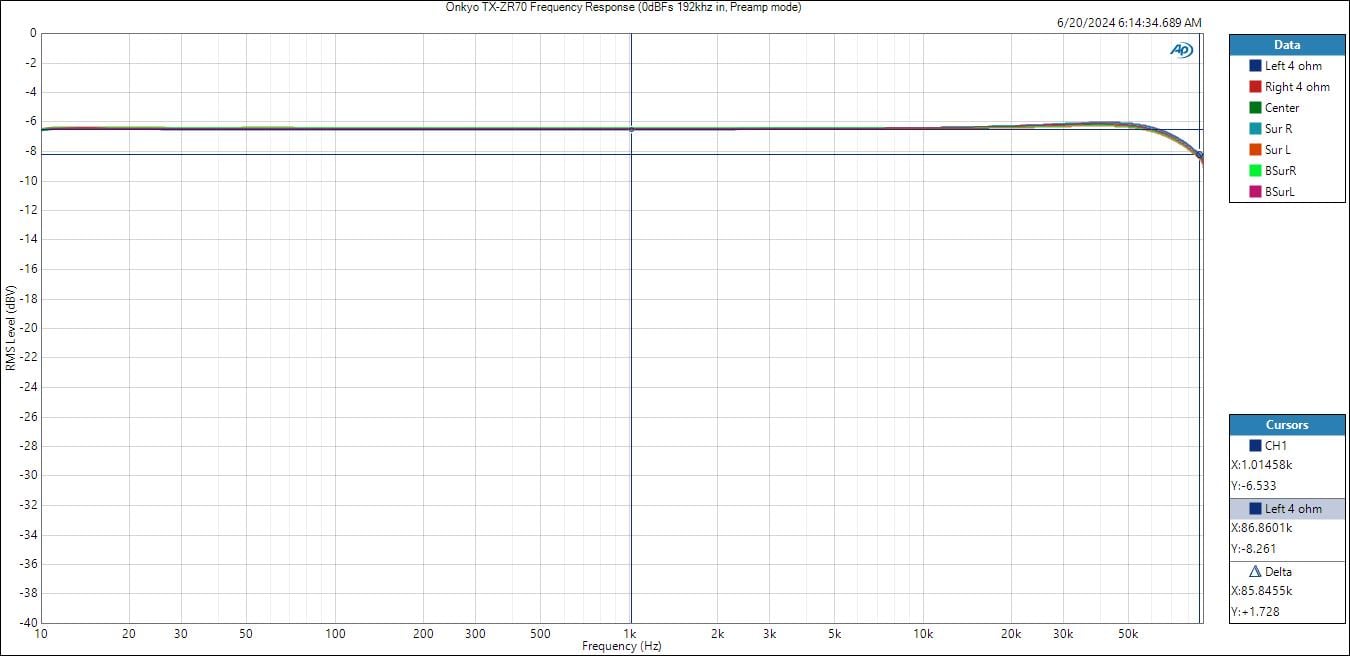The height and width of the screenshot is (656, 1350).
Task: Select the Left 4 ohm label in Cursors panel
Action: tap(1293, 509)
